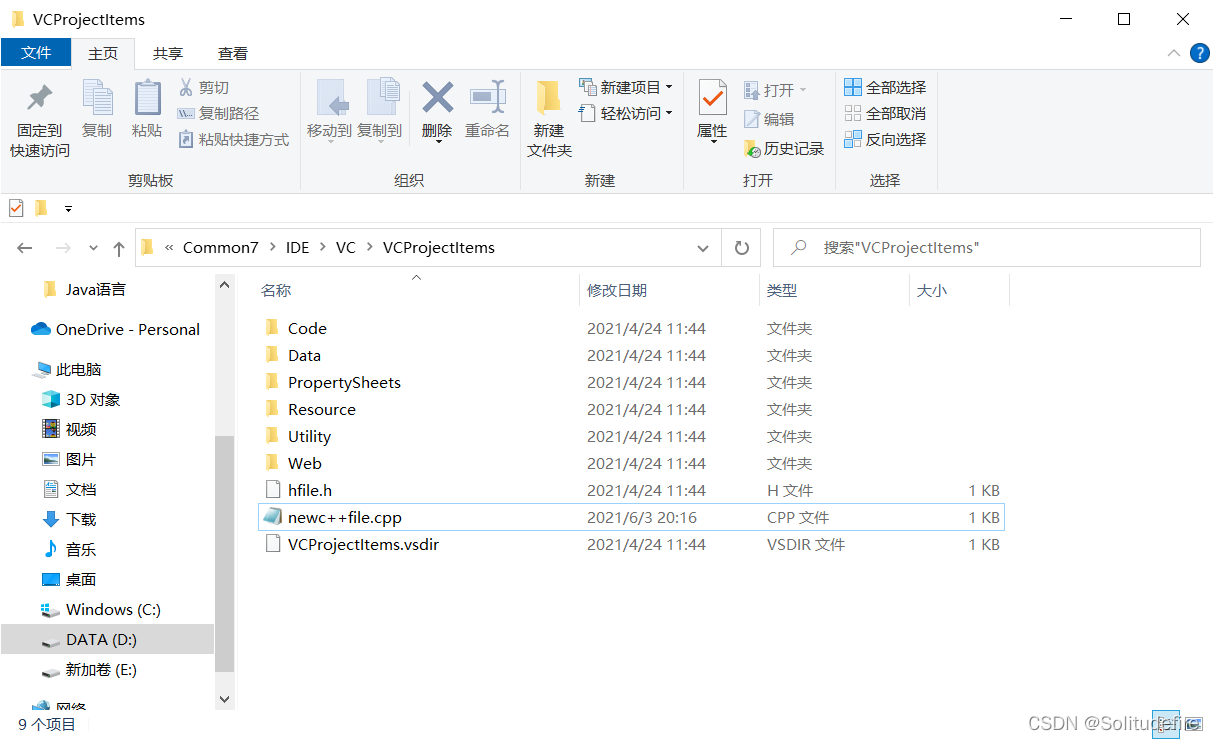Refresh the folder view
1214x740 pixels.
[x=741, y=248]
